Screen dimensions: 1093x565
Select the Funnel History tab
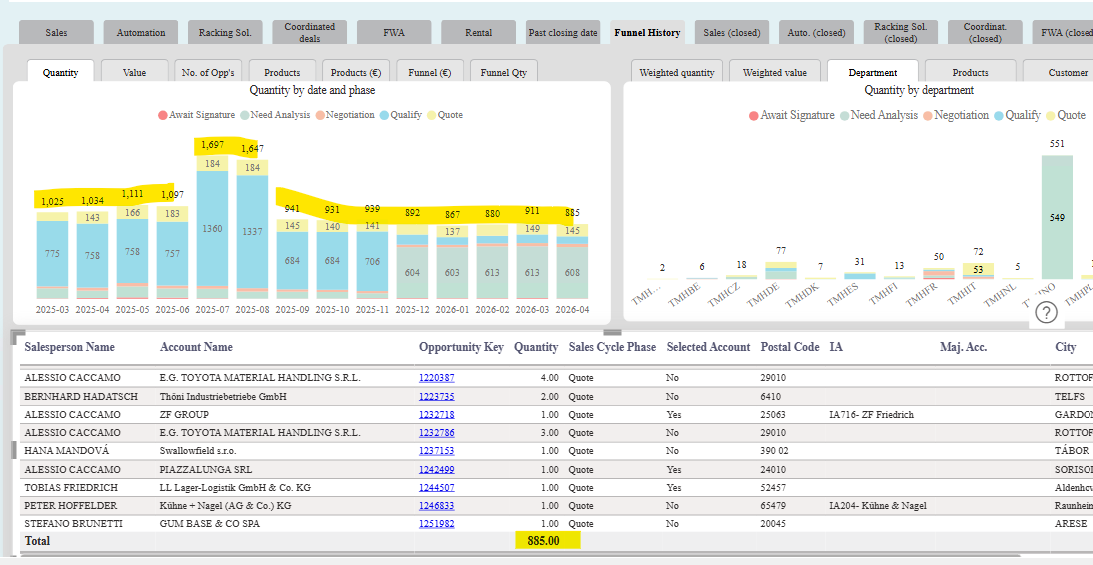(x=648, y=33)
